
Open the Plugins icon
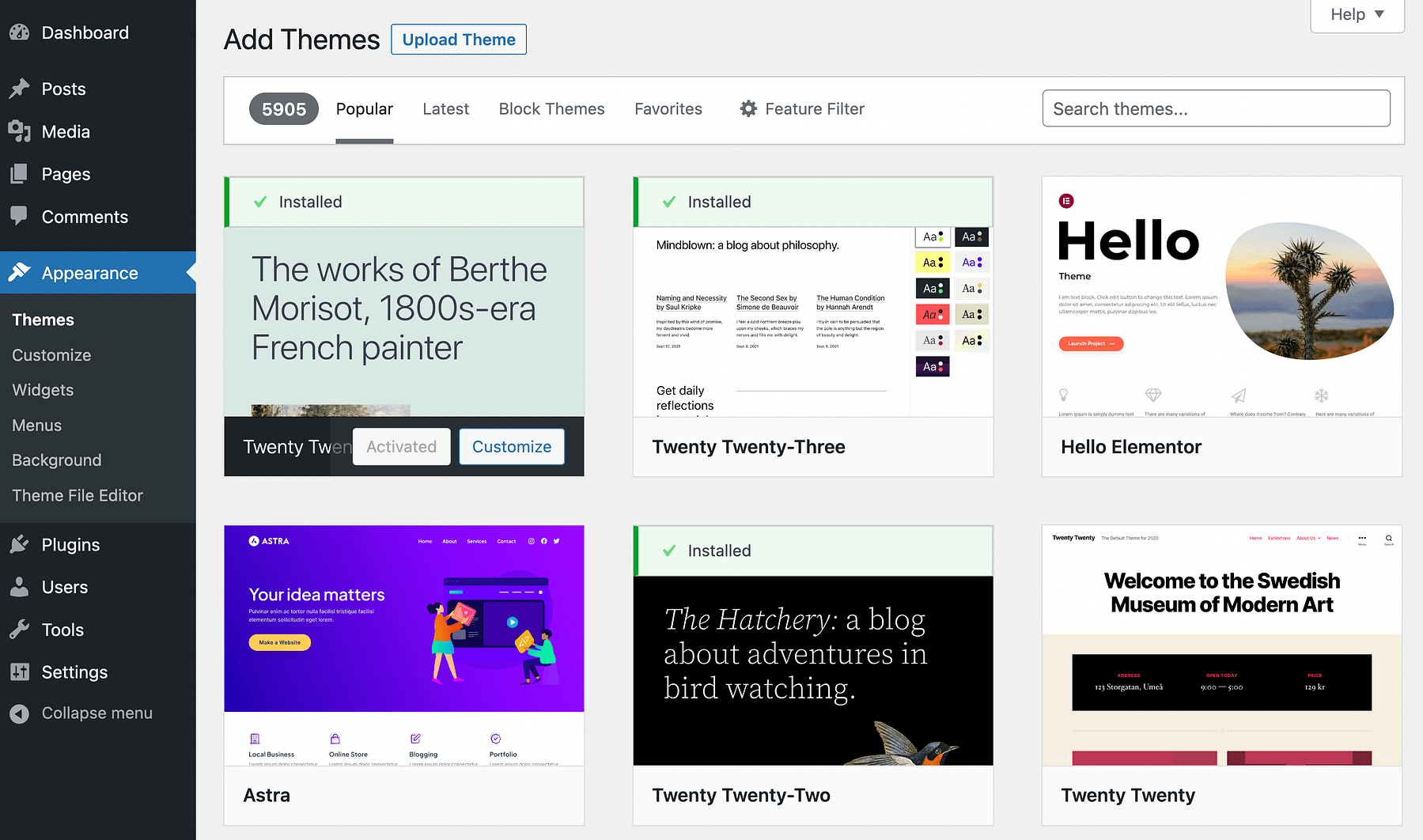tap(19, 544)
